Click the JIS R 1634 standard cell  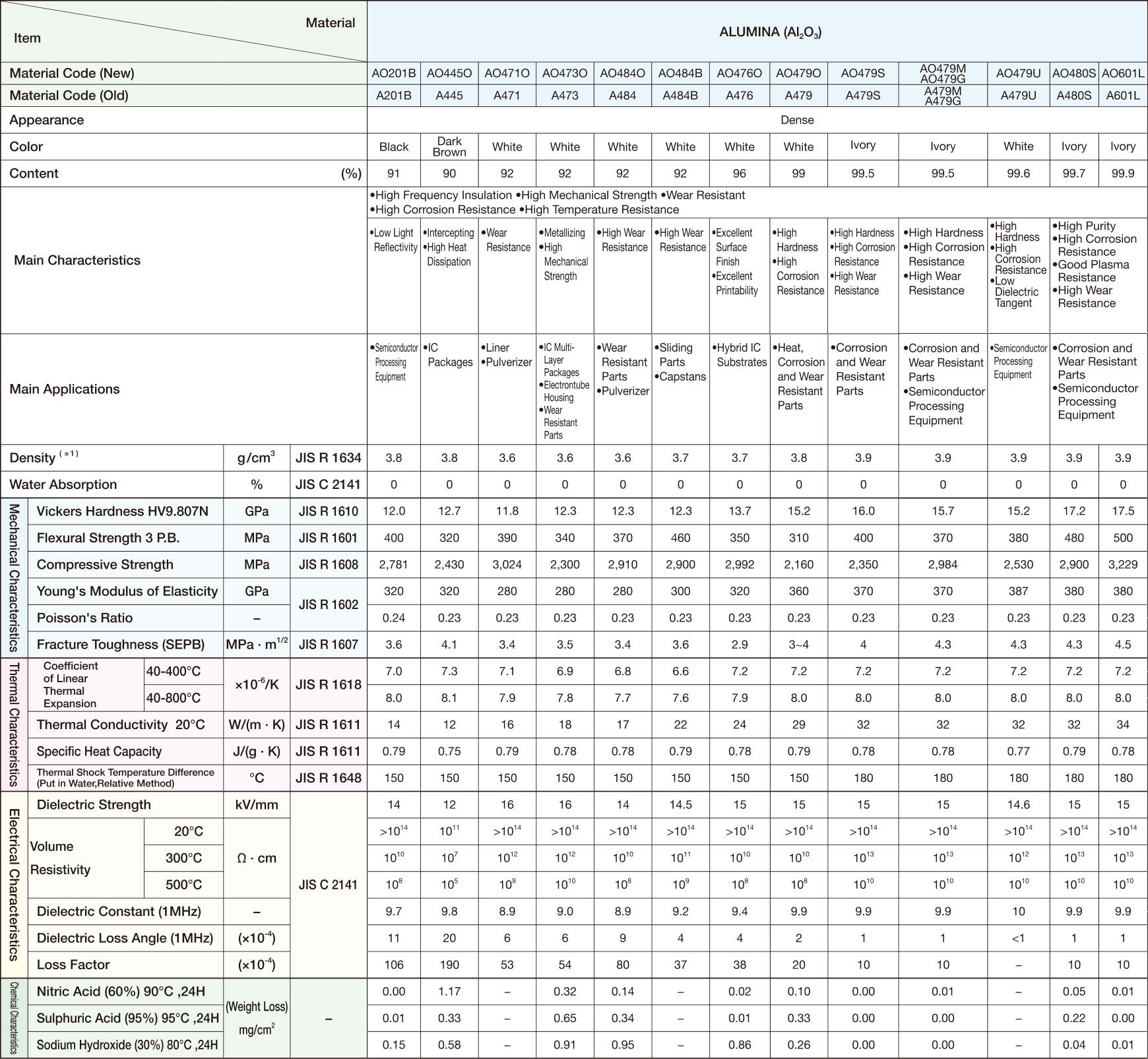[328, 458]
